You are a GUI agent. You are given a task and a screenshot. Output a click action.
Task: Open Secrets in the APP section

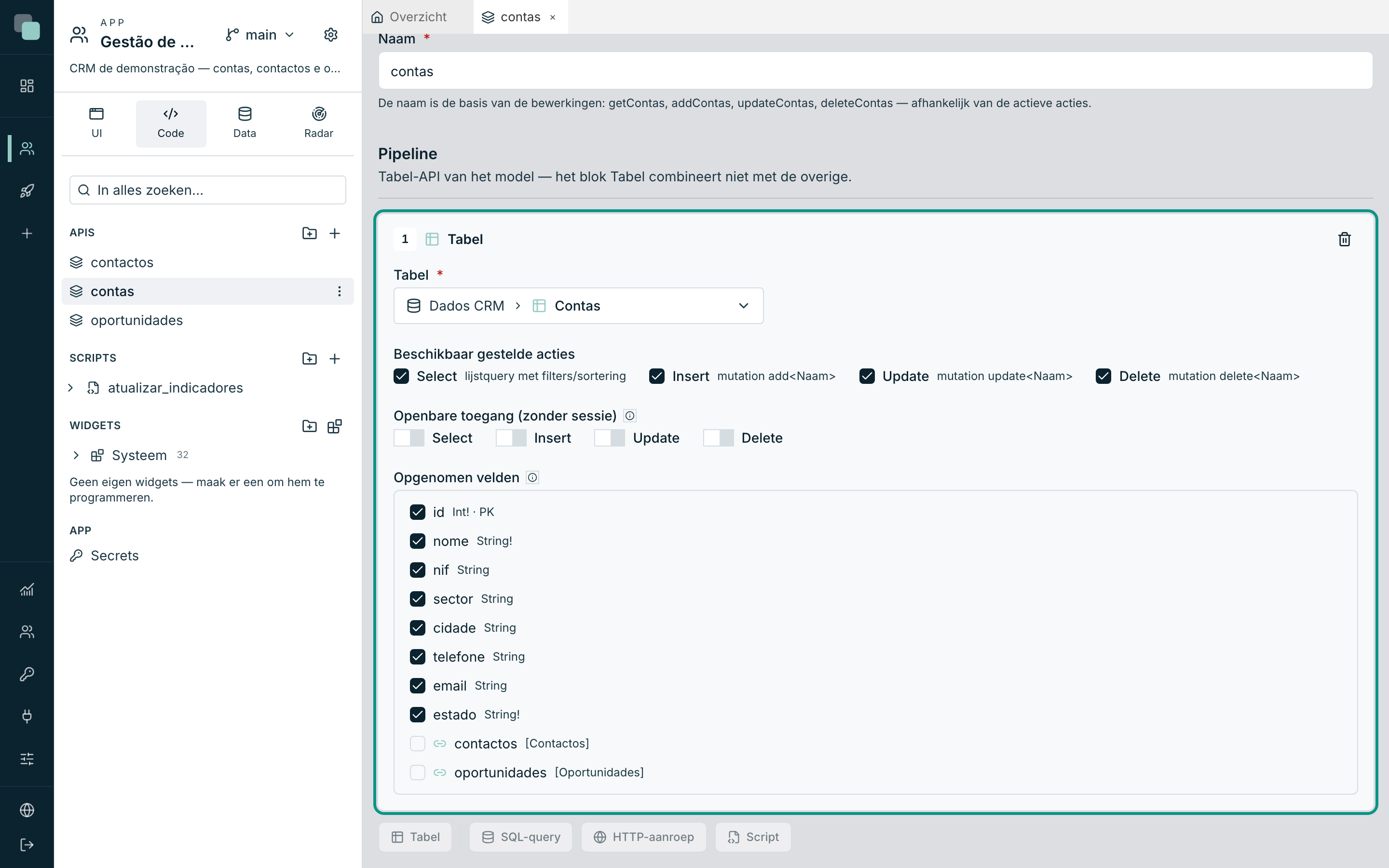click(x=208, y=556)
